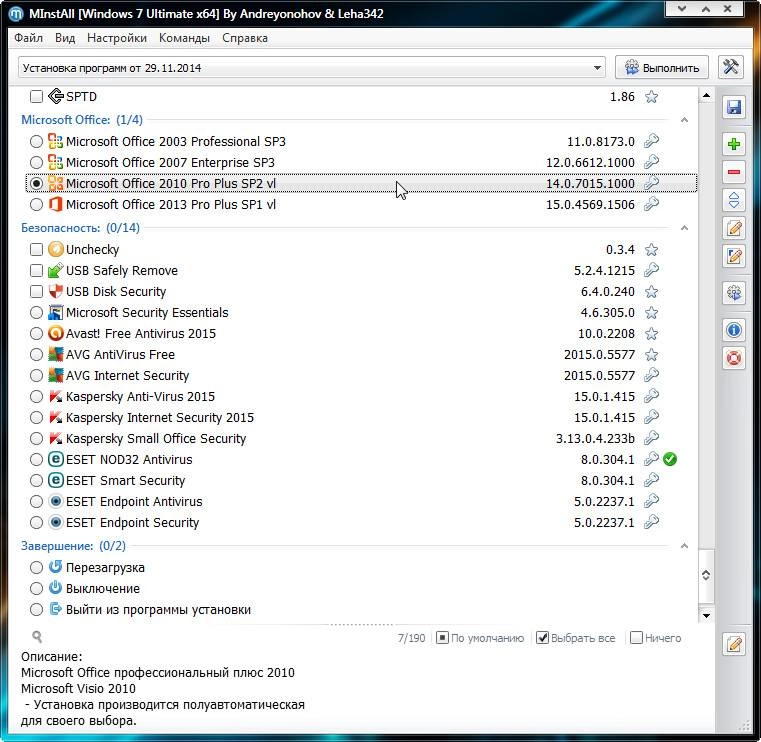Click the AVG Internet Security row

(361, 375)
